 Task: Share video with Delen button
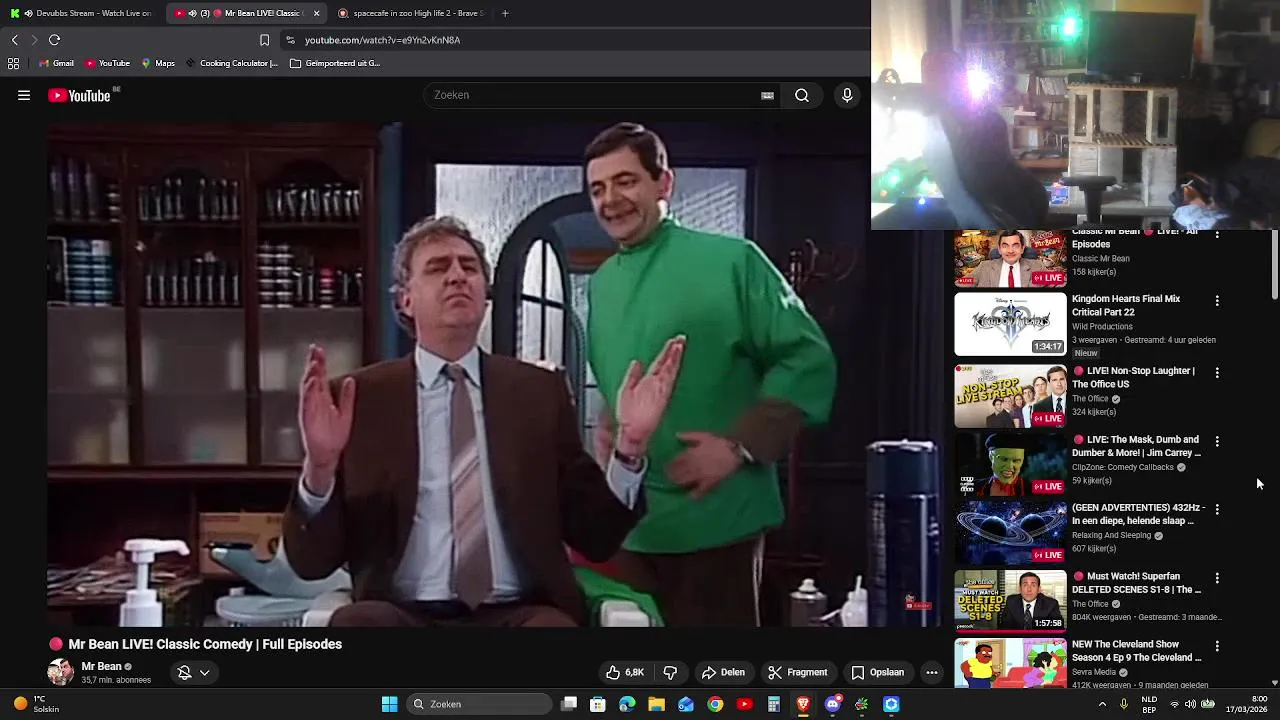tap(723, 672)
